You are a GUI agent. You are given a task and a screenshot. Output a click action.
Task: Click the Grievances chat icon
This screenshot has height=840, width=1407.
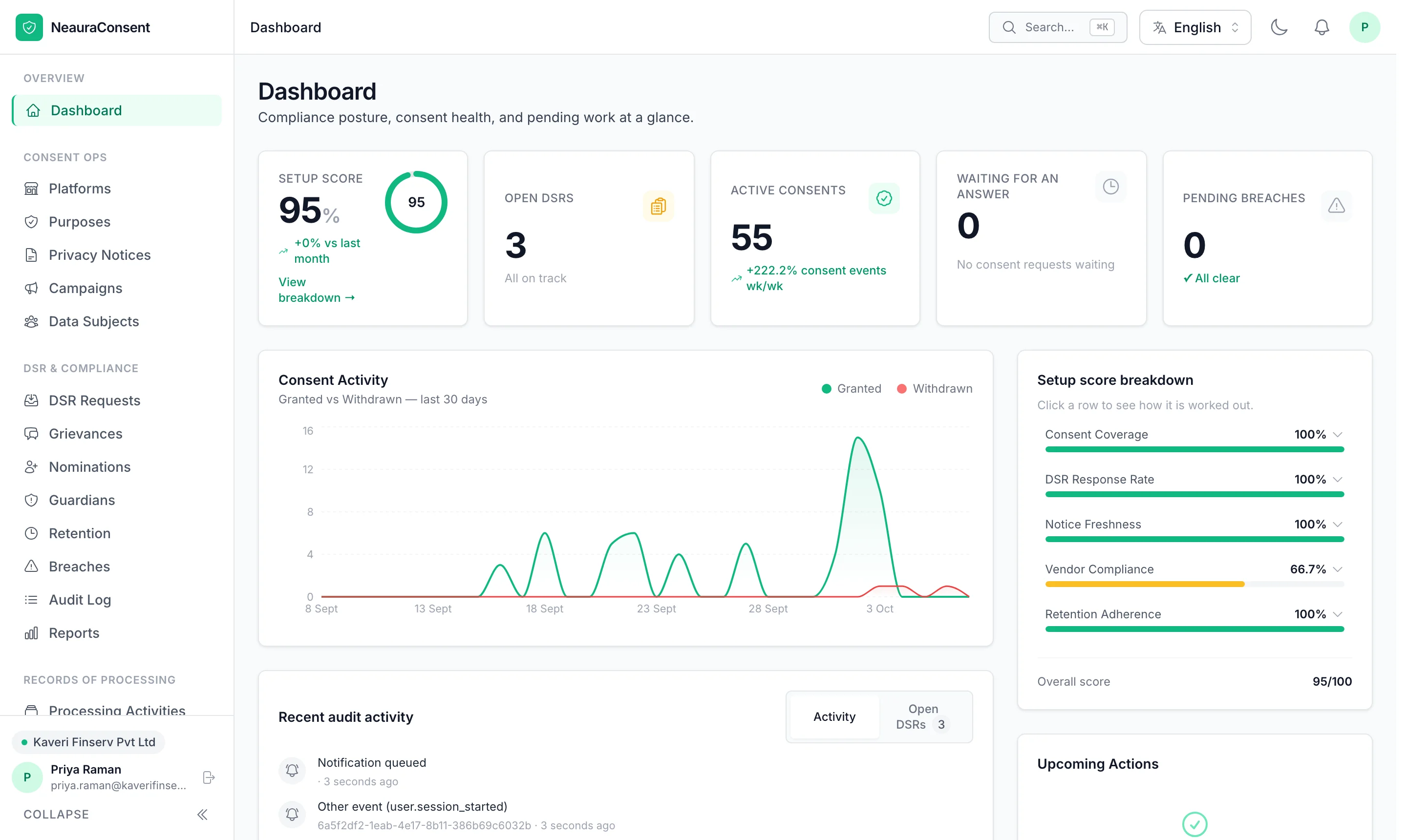click(31, 434)
